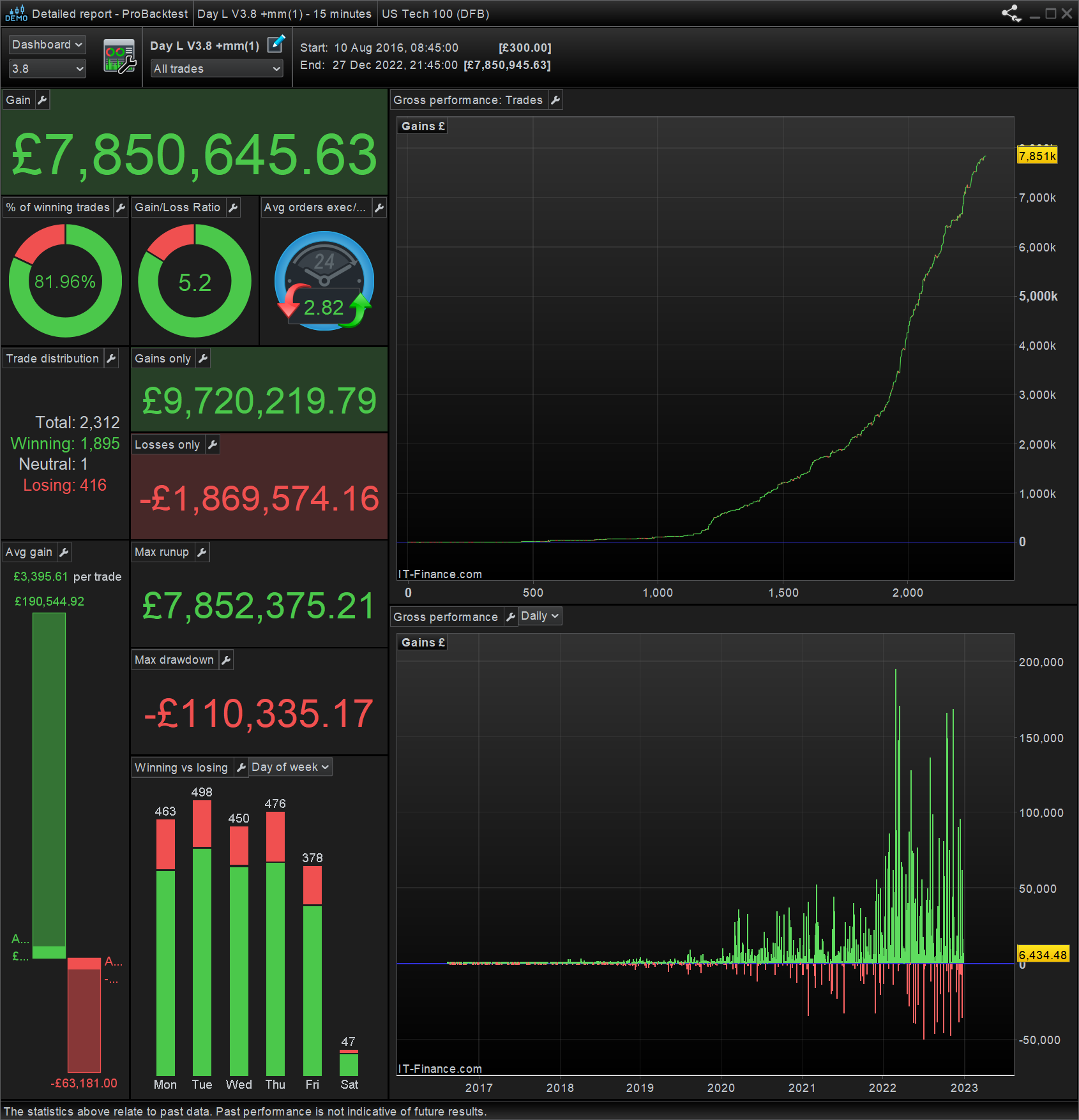This screenshot has height=1120, width=1079.
Task: Open wrench settings for % of winning trades
Action: tap(121, 207)
